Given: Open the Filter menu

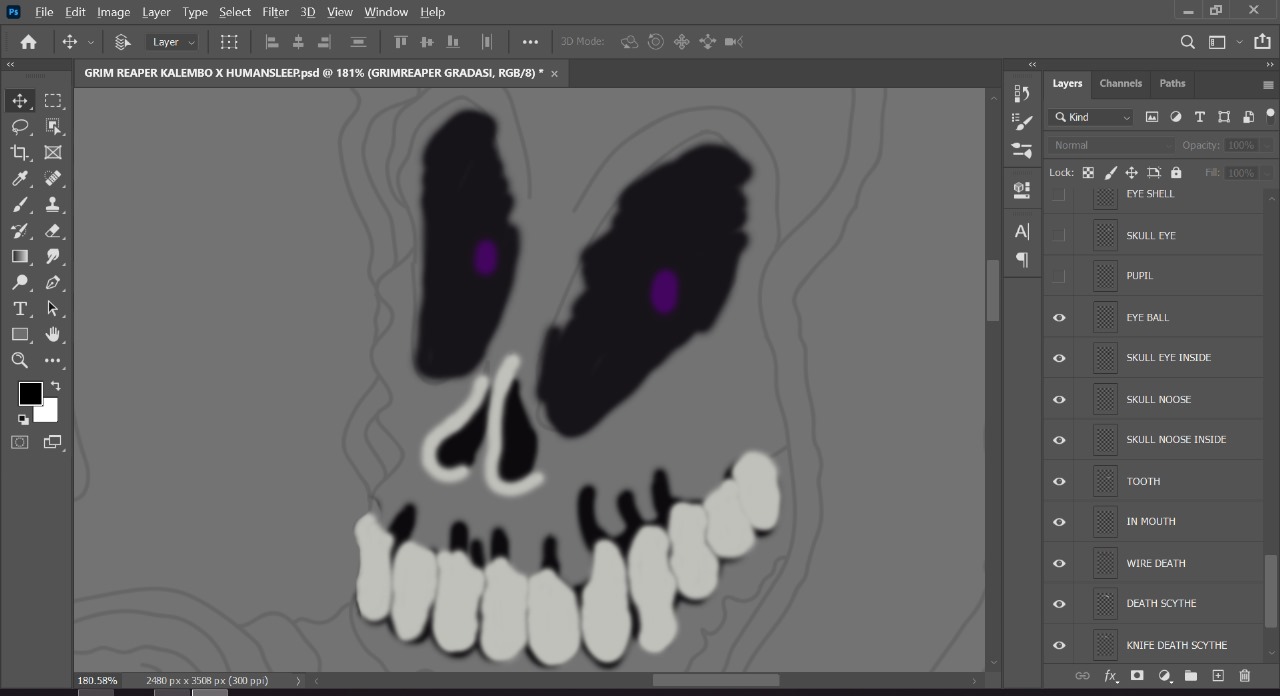Looking at the screenshot, I should click(x=275, y=12).
